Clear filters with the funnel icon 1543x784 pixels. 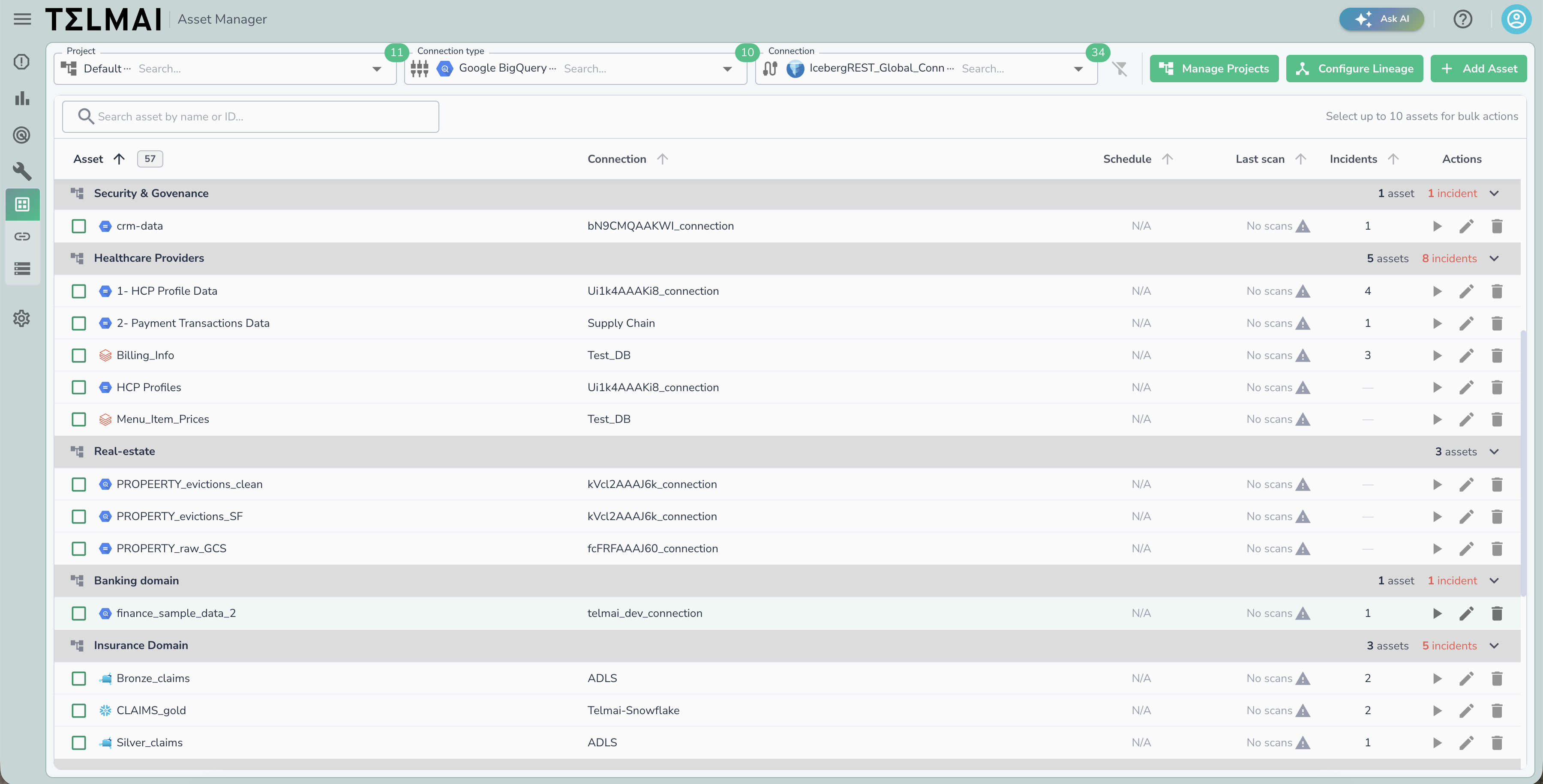point(1120,69)
